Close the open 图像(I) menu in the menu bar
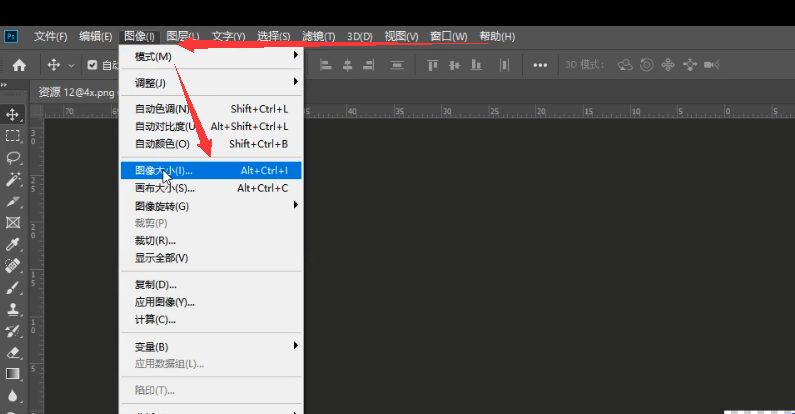The image size is (795, 414). point(139,36)
